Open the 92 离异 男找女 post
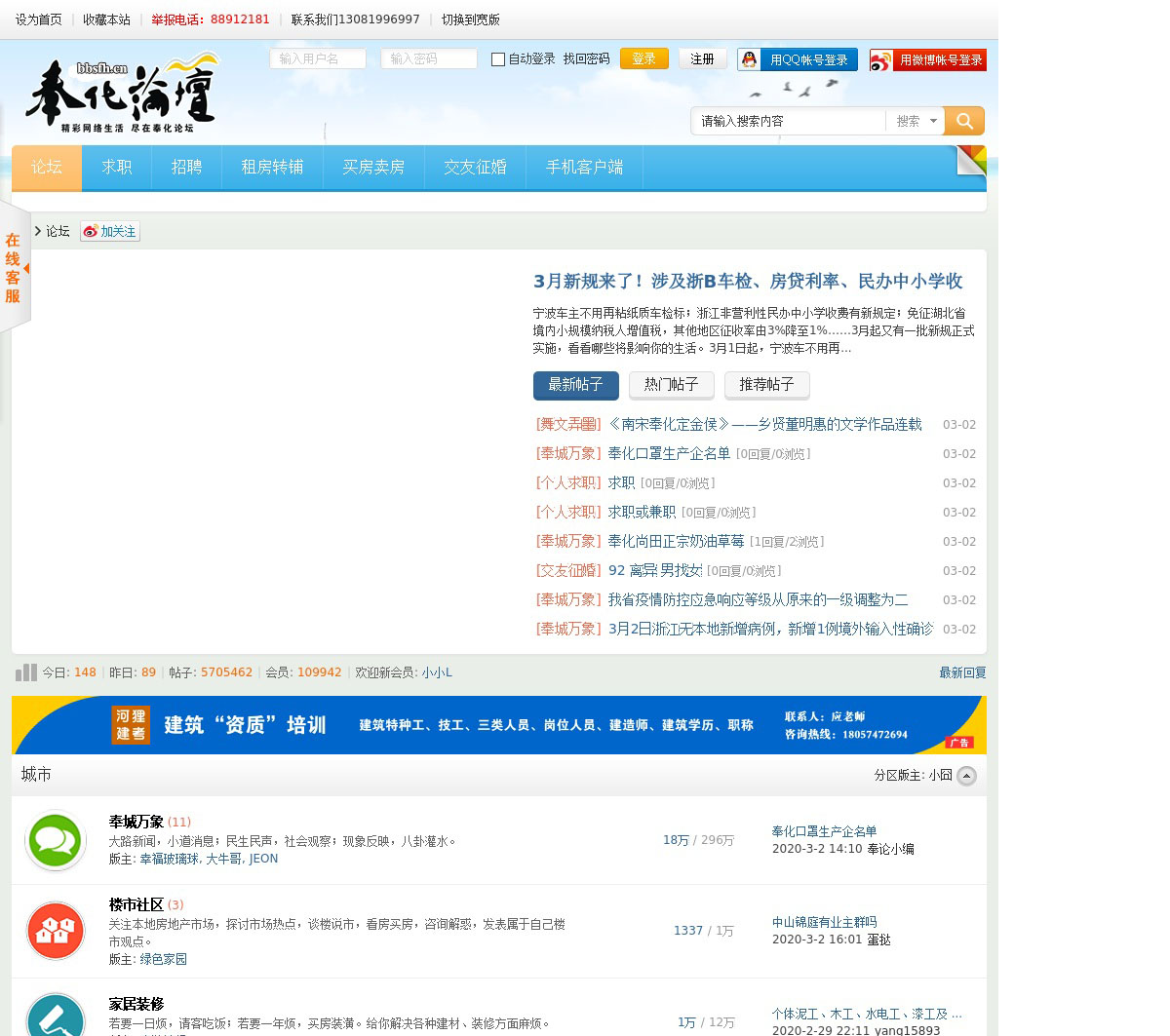The height and width of the screenshot is (1036, 1170). [655, 570]
